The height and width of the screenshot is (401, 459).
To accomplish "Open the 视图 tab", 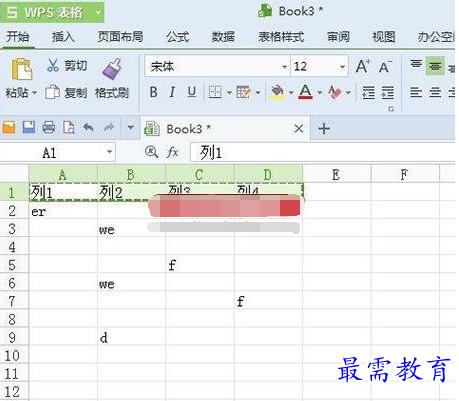I will 384,36.
